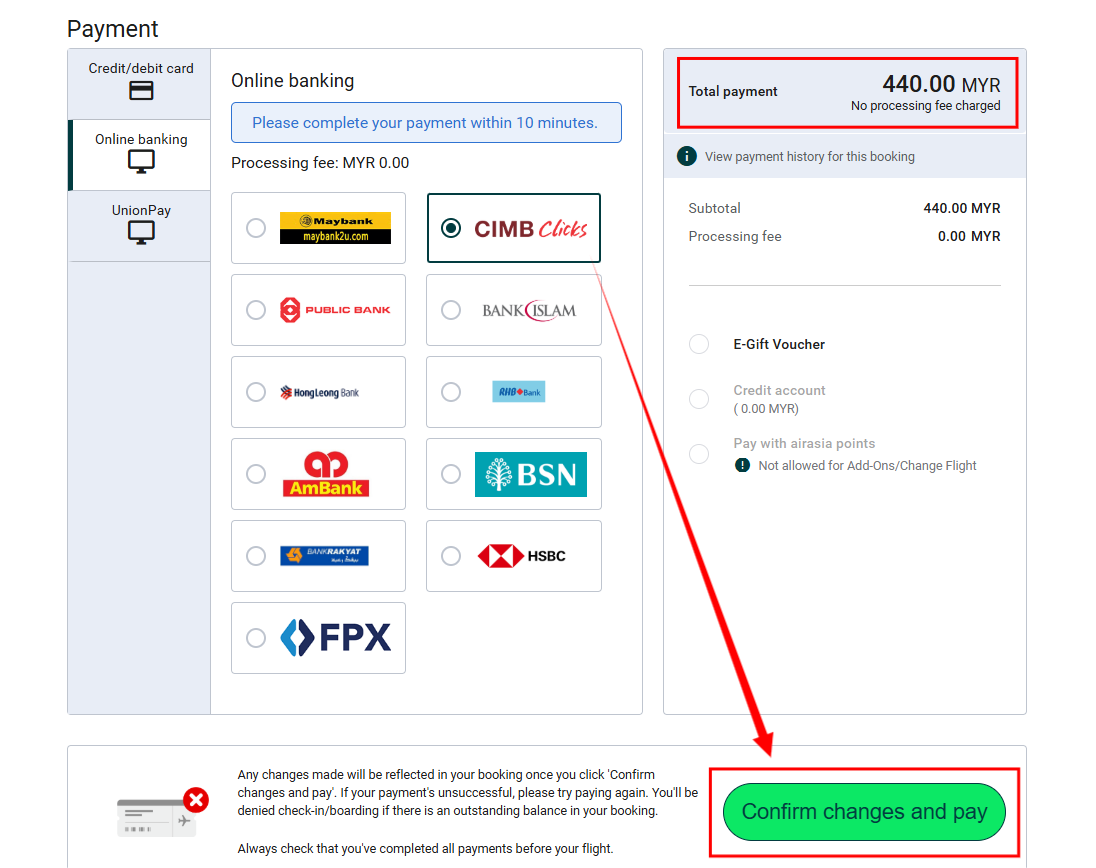Select Pay with airasia points option
Viewport: 1096px width, 868px height.
tap(699, 454)
